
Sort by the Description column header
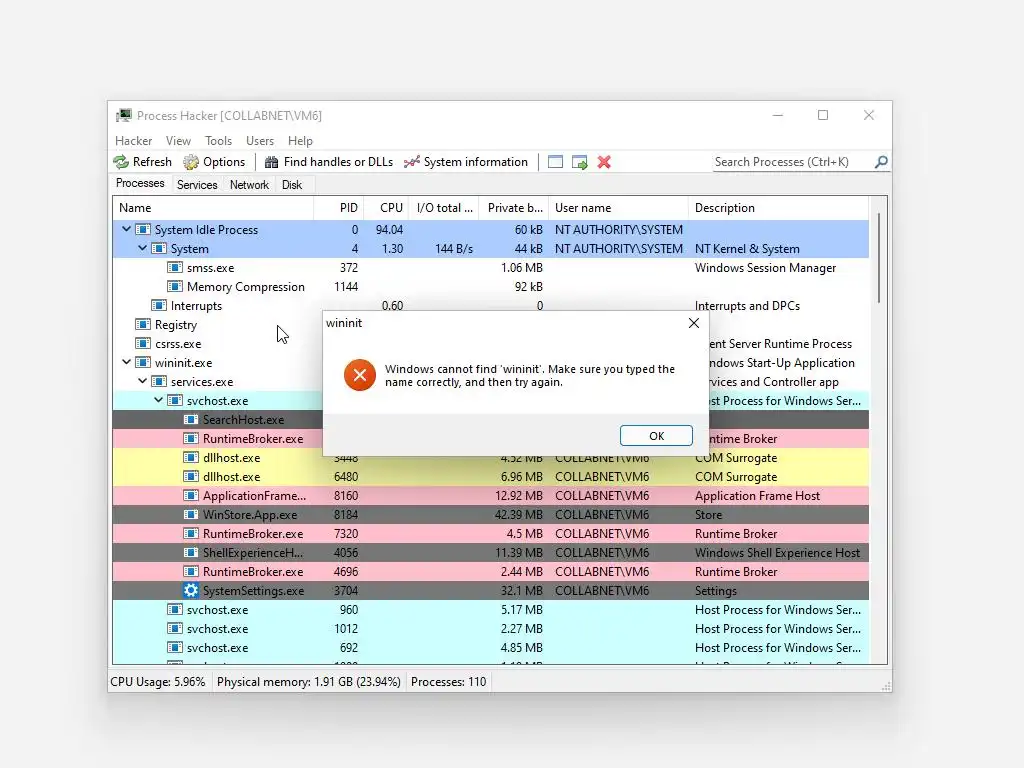[778, 208]
